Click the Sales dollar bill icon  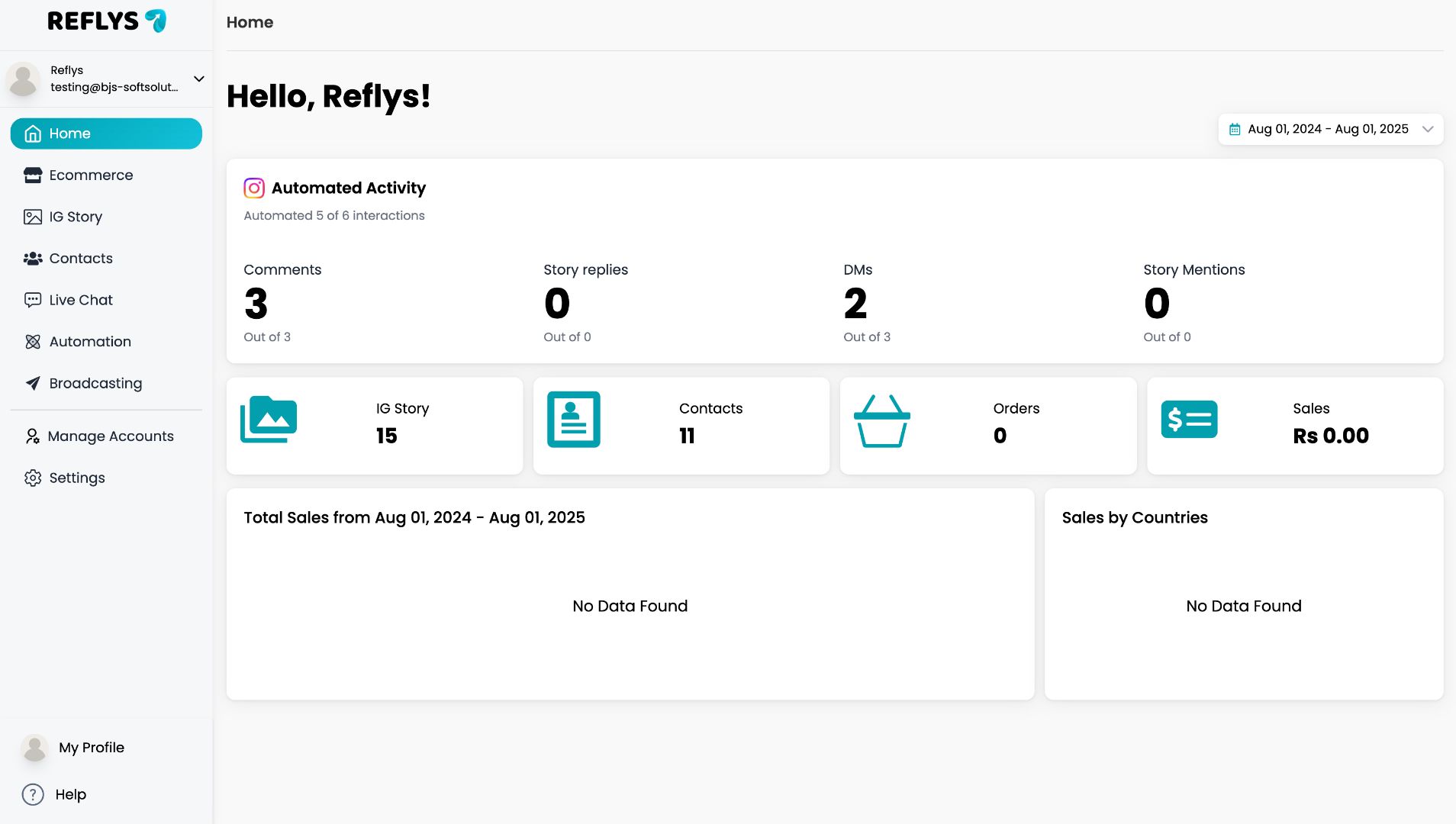[1189, 419]
